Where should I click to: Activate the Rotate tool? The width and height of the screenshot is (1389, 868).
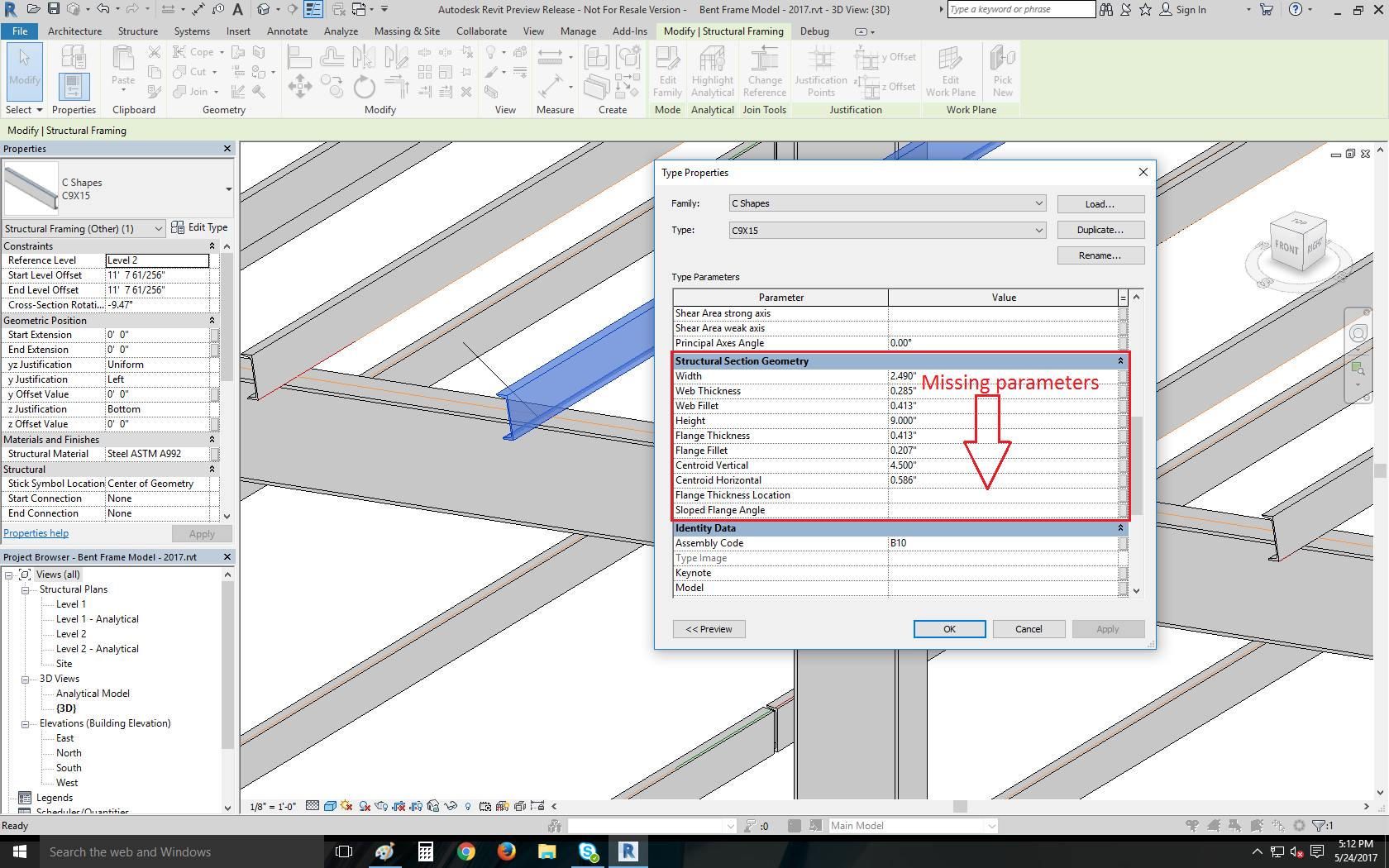point(364,86)
